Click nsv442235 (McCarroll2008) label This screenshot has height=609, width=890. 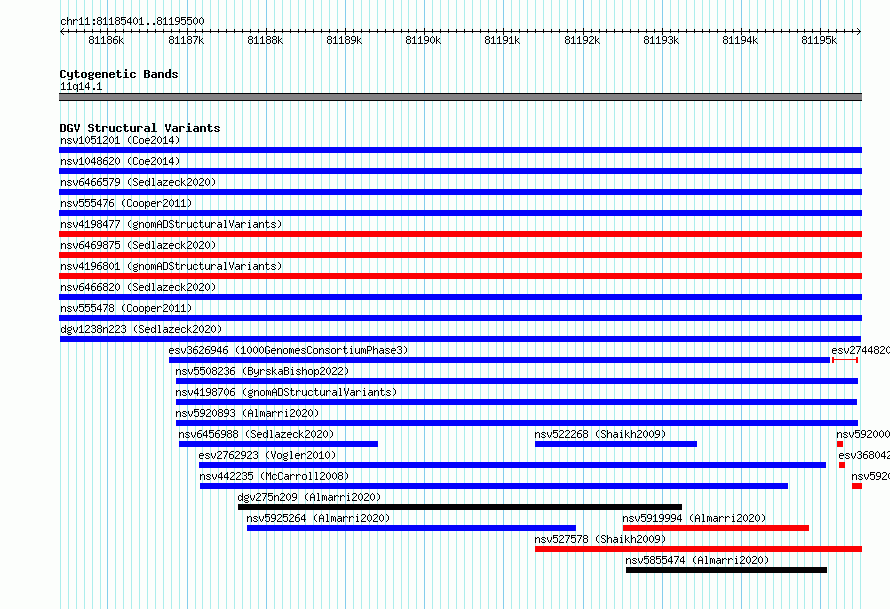click(274, 476)
